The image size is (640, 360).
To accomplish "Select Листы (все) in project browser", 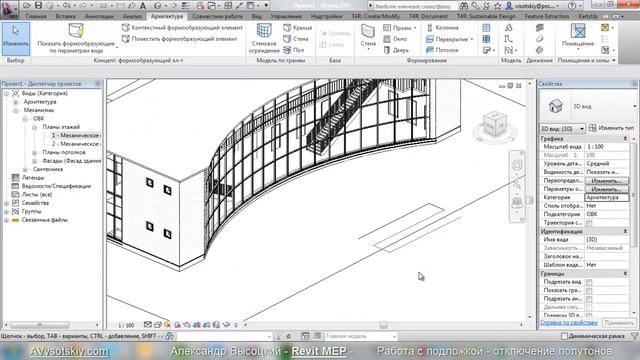I will coord(37,194).
